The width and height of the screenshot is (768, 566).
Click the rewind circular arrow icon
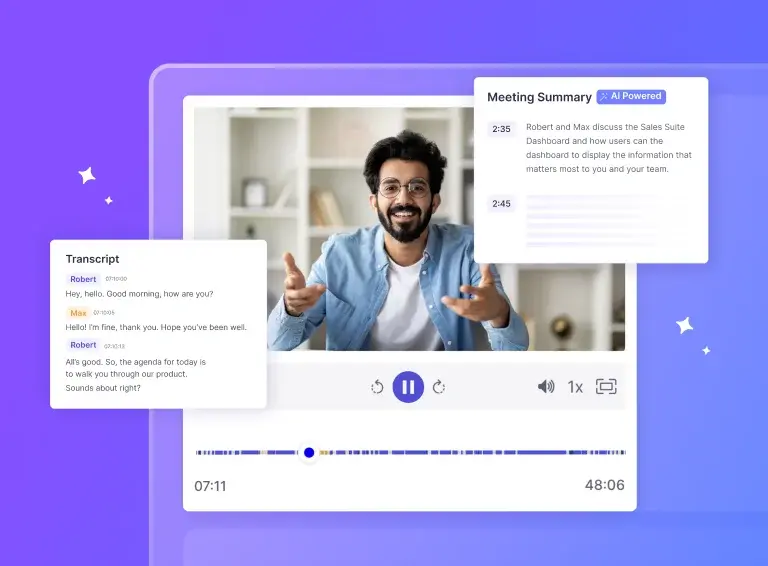(377, 387)
